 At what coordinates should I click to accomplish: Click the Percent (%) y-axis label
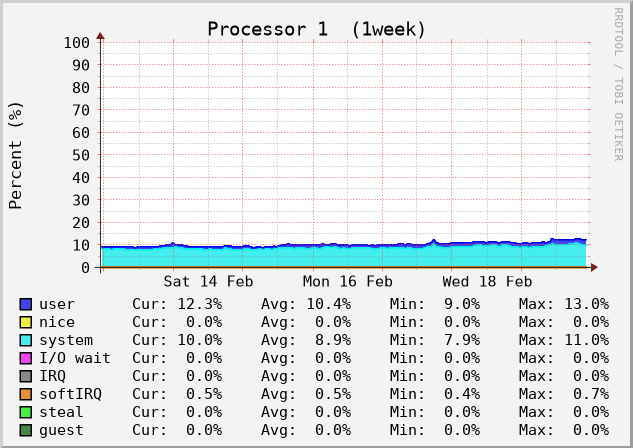click(x=16, y=154)
